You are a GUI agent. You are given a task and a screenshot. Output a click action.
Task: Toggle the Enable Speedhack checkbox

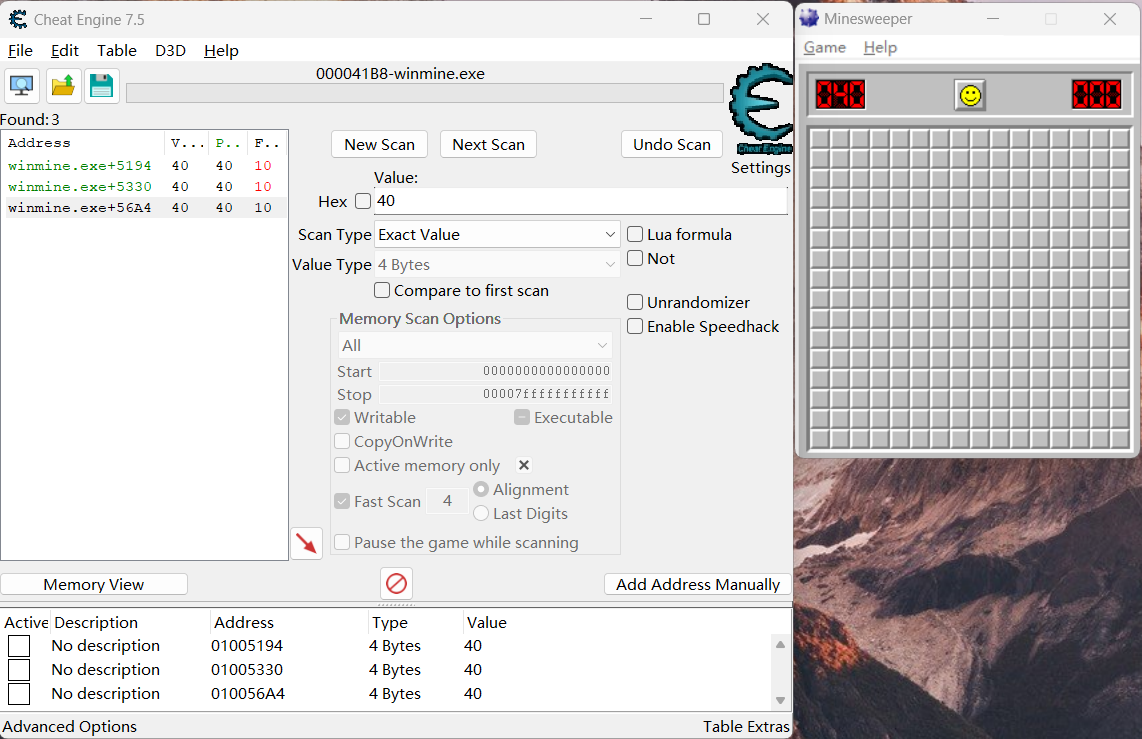pos(635,326)
